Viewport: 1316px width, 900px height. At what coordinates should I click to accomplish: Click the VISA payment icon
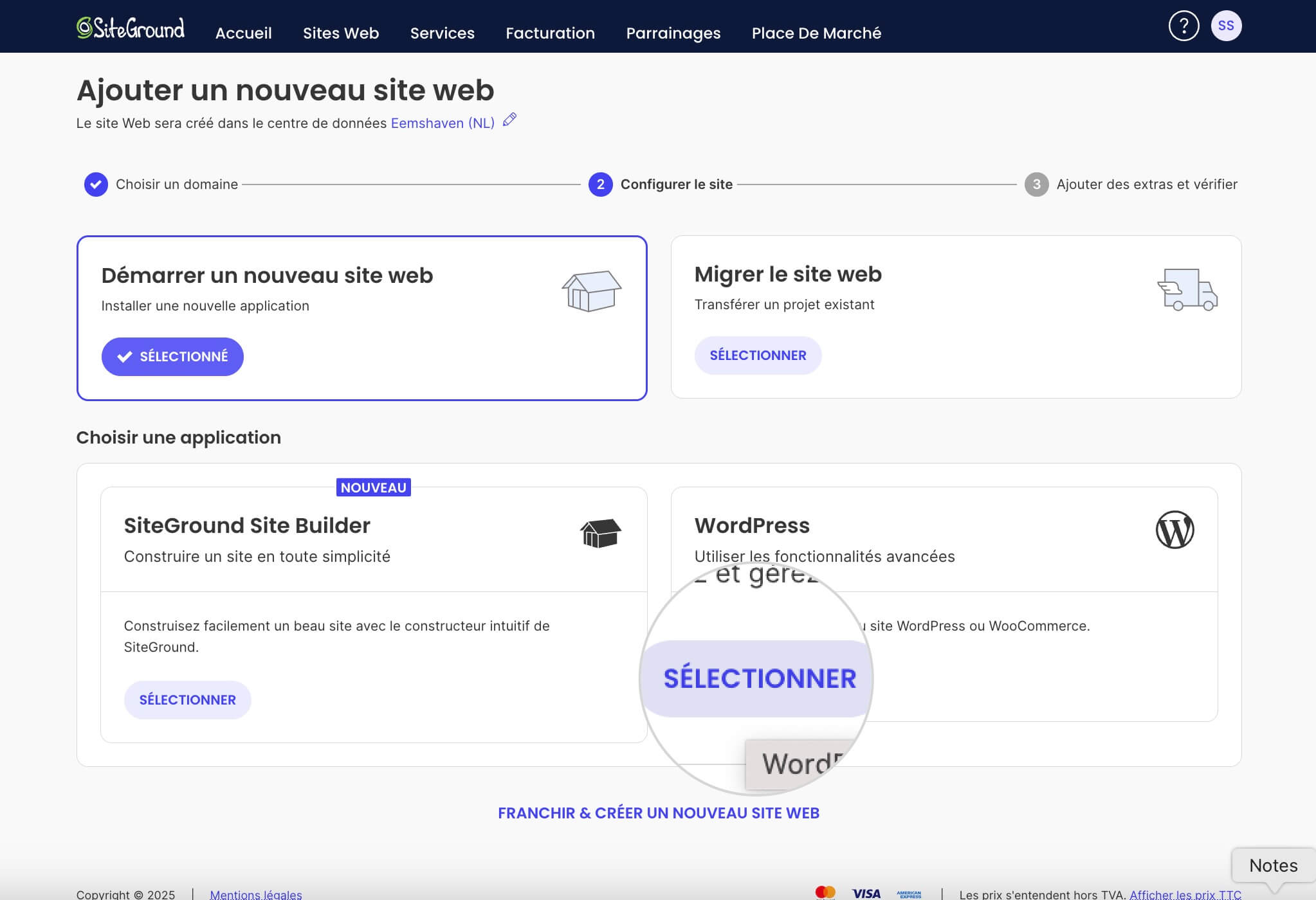[866, 894]
